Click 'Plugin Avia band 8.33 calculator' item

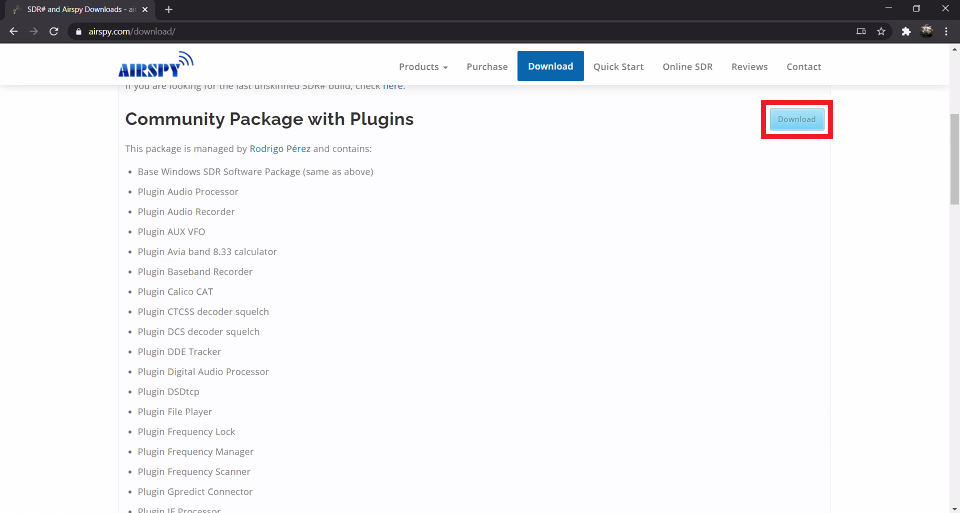tap(207, 252)
